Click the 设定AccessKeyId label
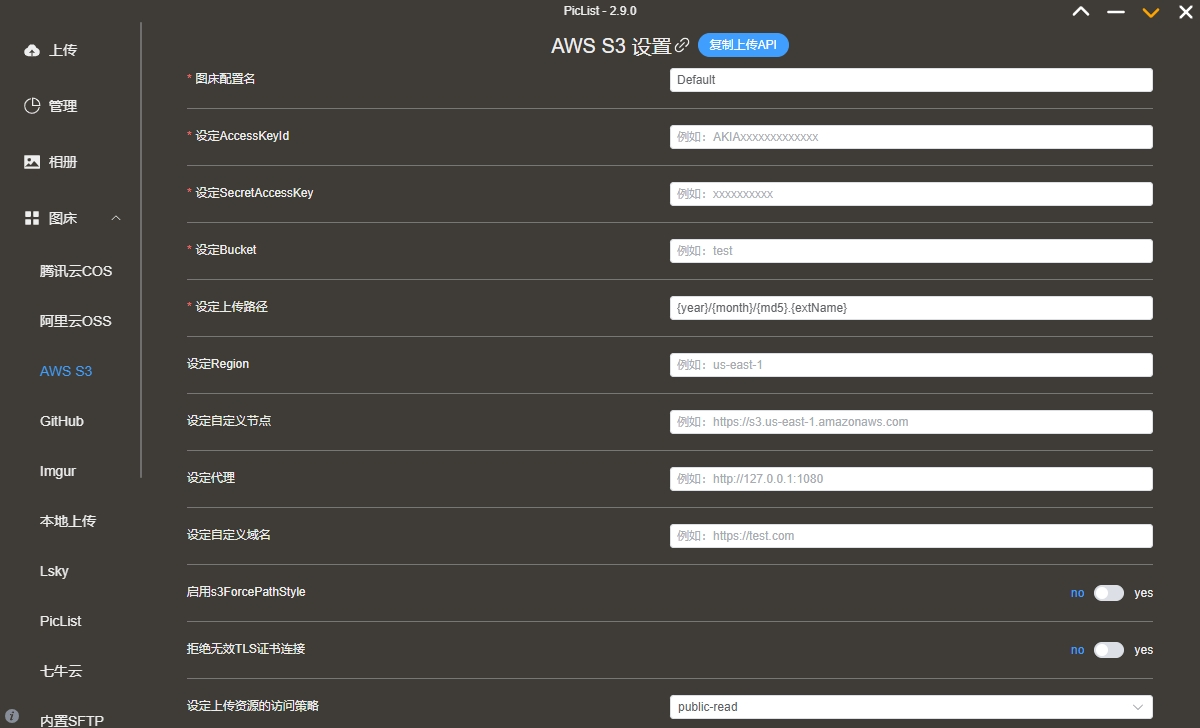This screenshot has width=1200, height=728. (x=242, y=135)
